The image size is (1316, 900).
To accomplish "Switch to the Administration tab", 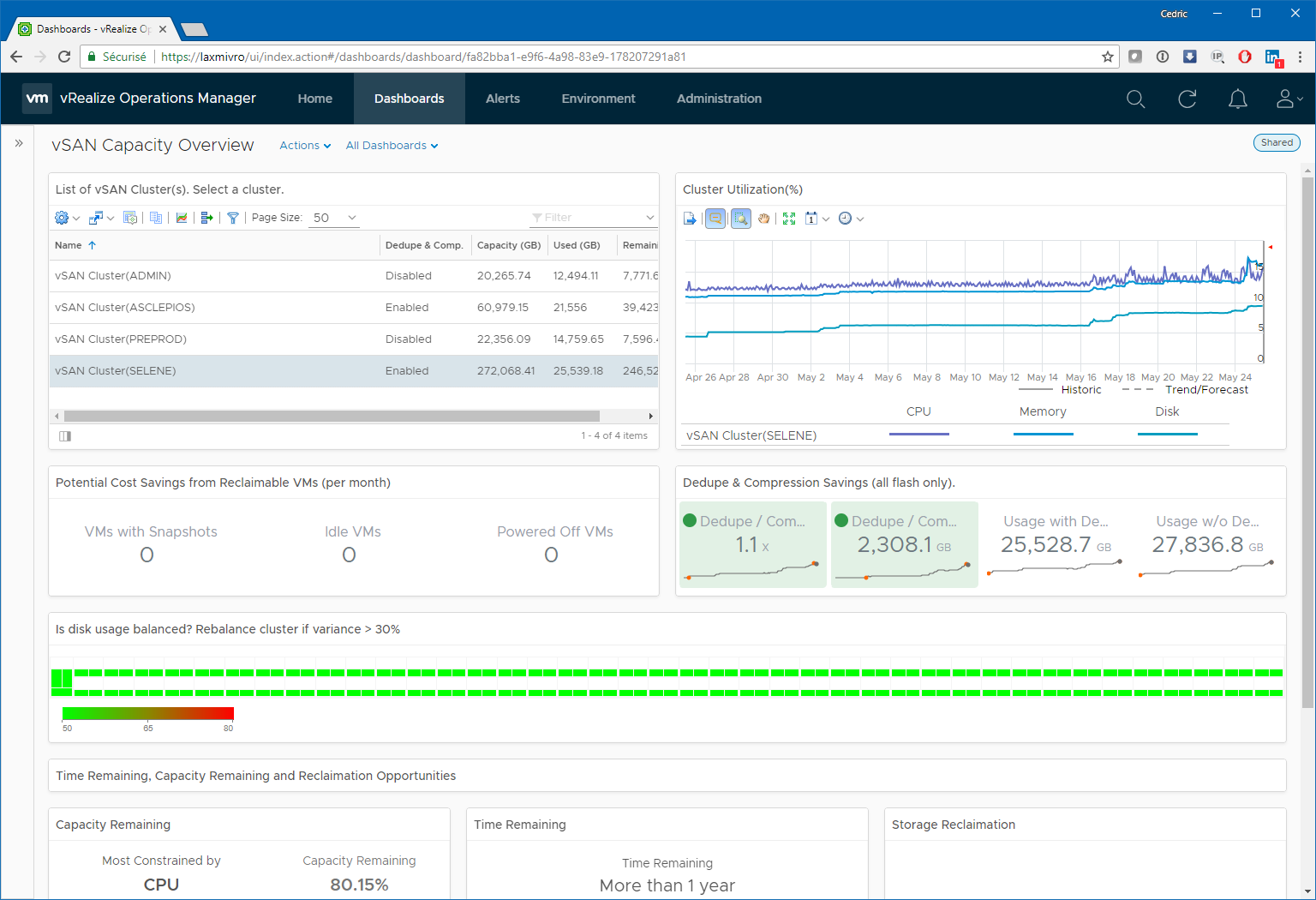I will pos(719,99).
